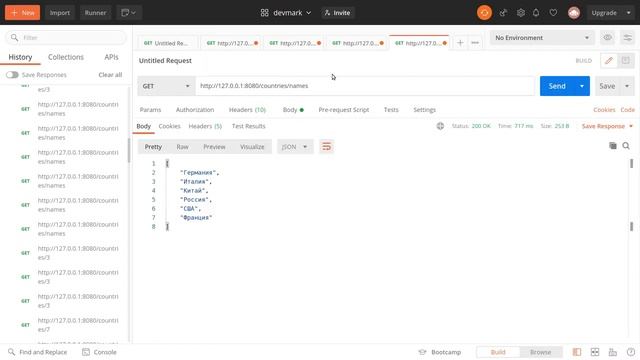Toggle the wrap lines icon in response
The width and height of the screenshot is (640, 360).
click(x=326, y=147)
